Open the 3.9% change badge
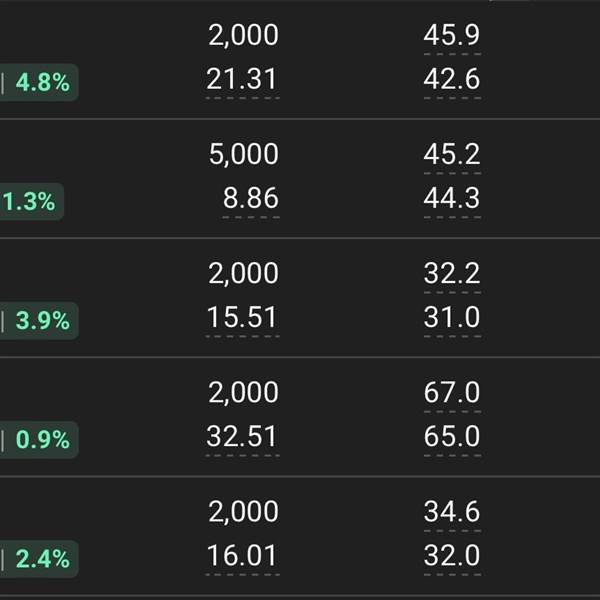The image size is (600, 600). pos(40,321)
